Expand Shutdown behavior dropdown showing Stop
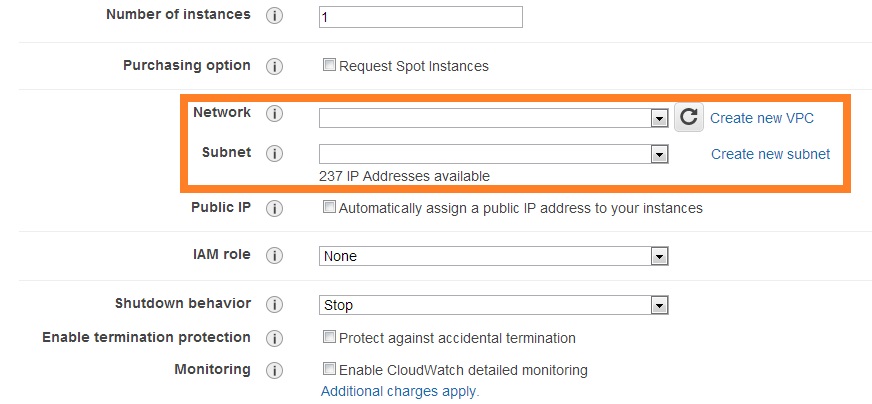872x404 pixels. point(493,305)
